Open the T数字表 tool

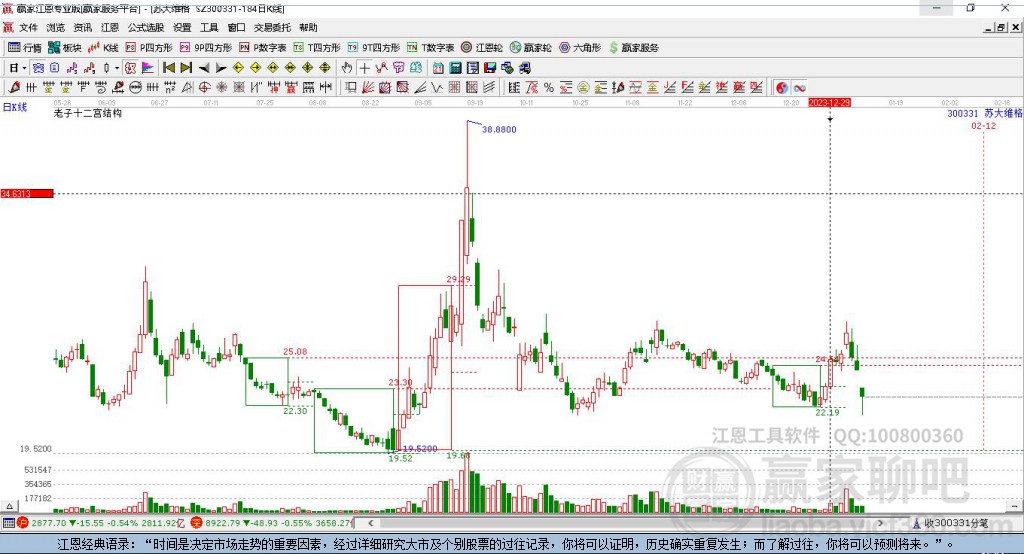point(430,48)
